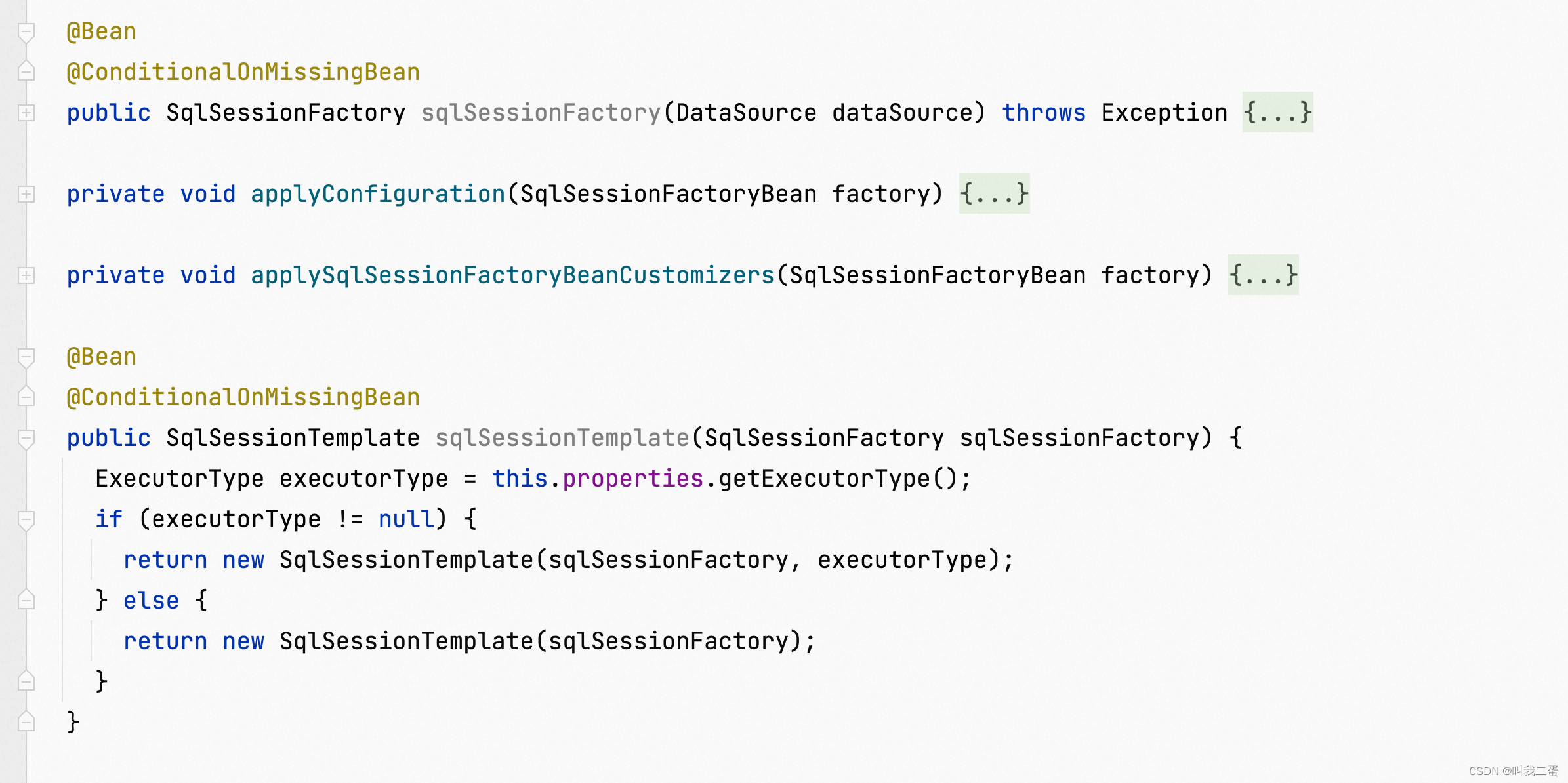The height and width of the screenshot is (783, 1568).
Task: Collapse the if executorType block
Action: click(26, 519)
